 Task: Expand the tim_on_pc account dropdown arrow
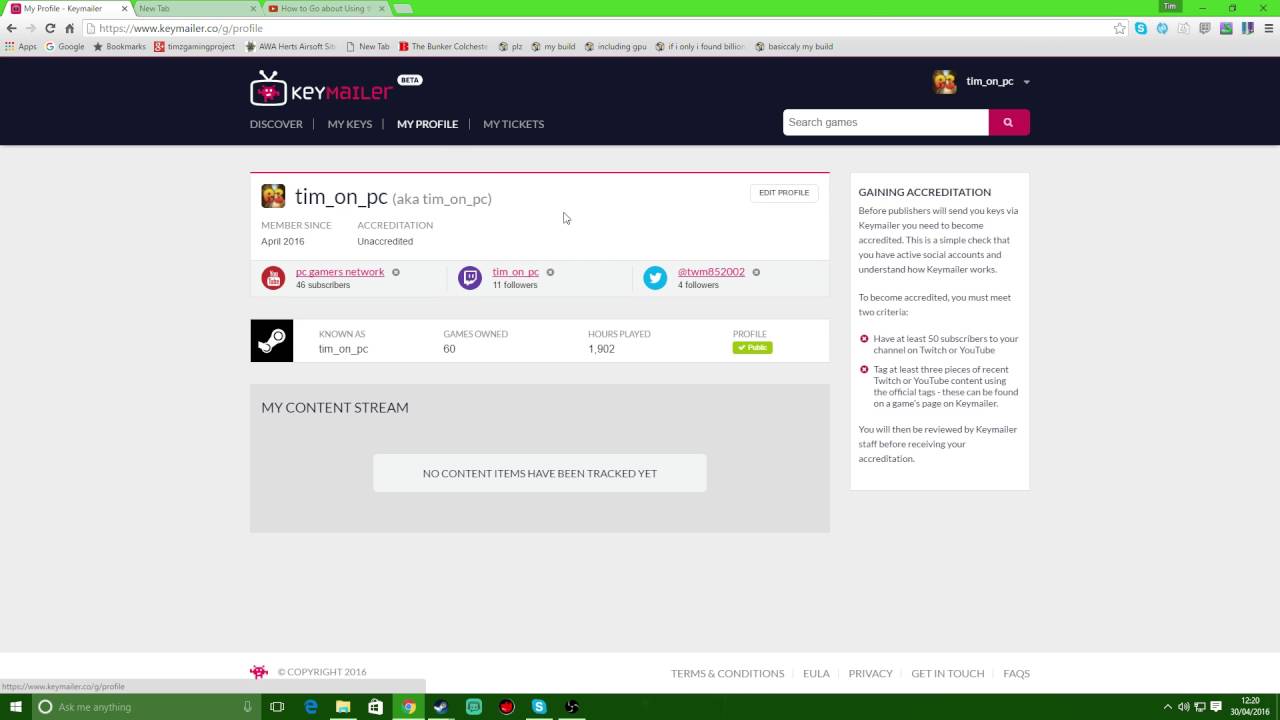coord(1026,82)
